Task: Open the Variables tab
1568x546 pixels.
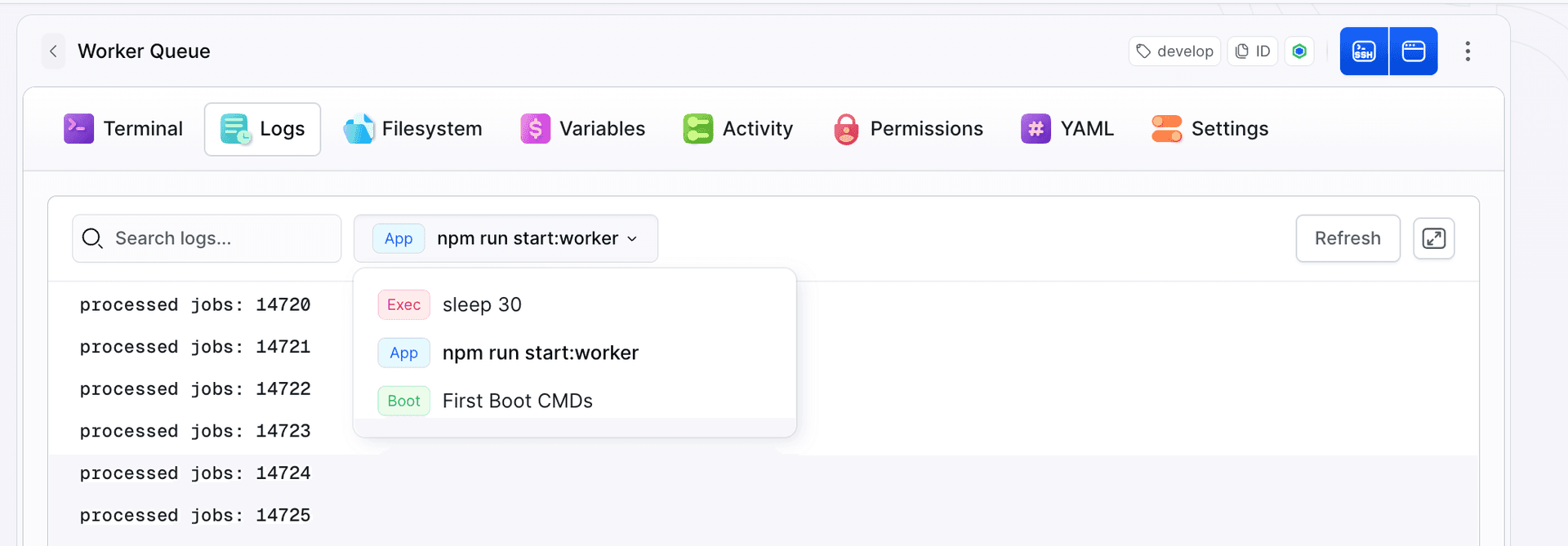Action: tap(583, 129)
